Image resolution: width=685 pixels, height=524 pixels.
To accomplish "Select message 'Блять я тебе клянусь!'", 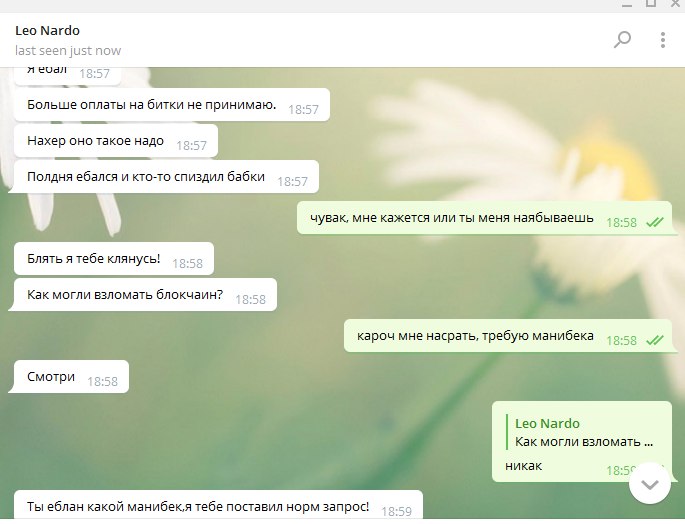I will (x=114, y=259).
